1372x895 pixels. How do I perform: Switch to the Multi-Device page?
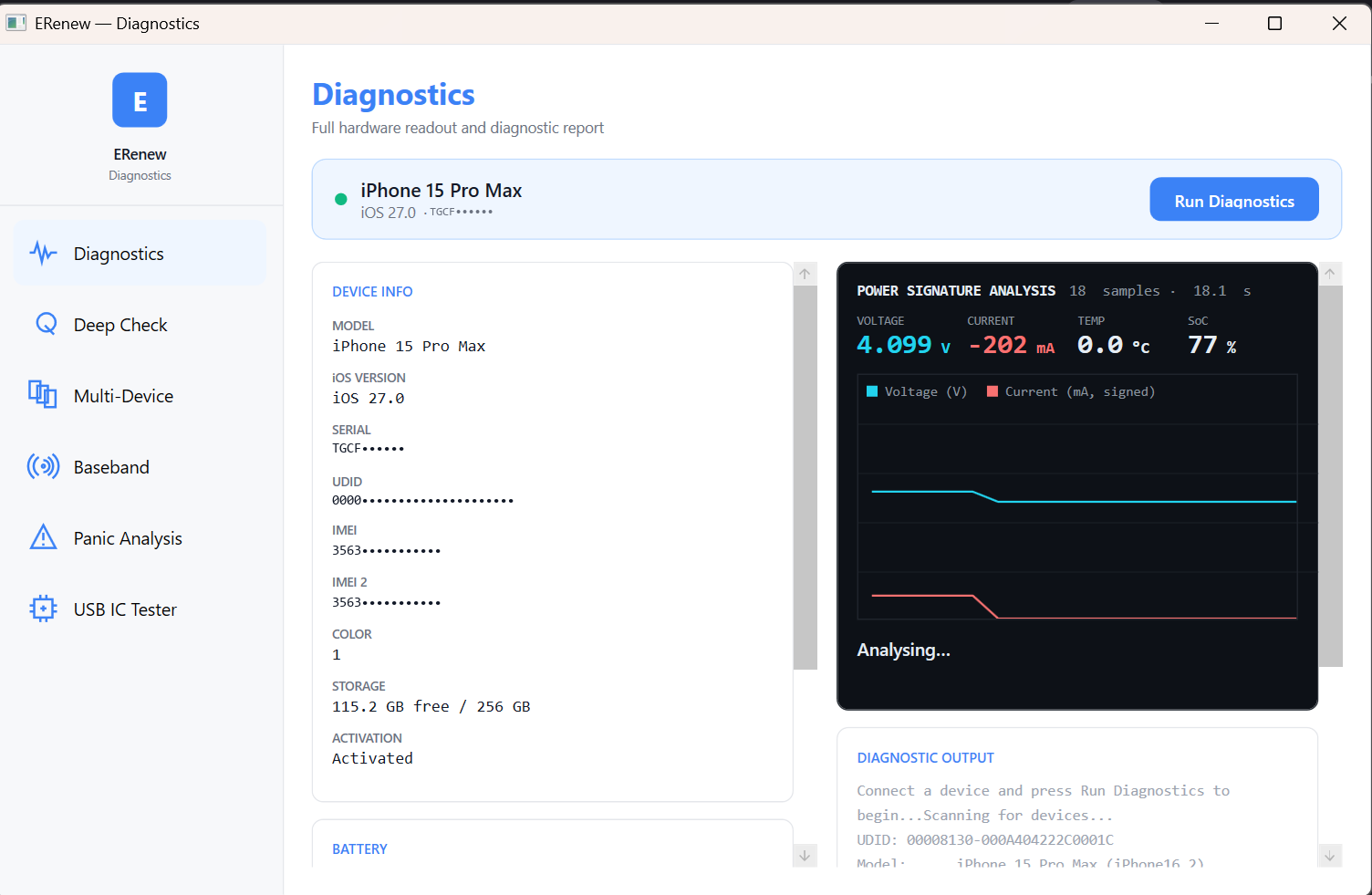tap(140, 396)
